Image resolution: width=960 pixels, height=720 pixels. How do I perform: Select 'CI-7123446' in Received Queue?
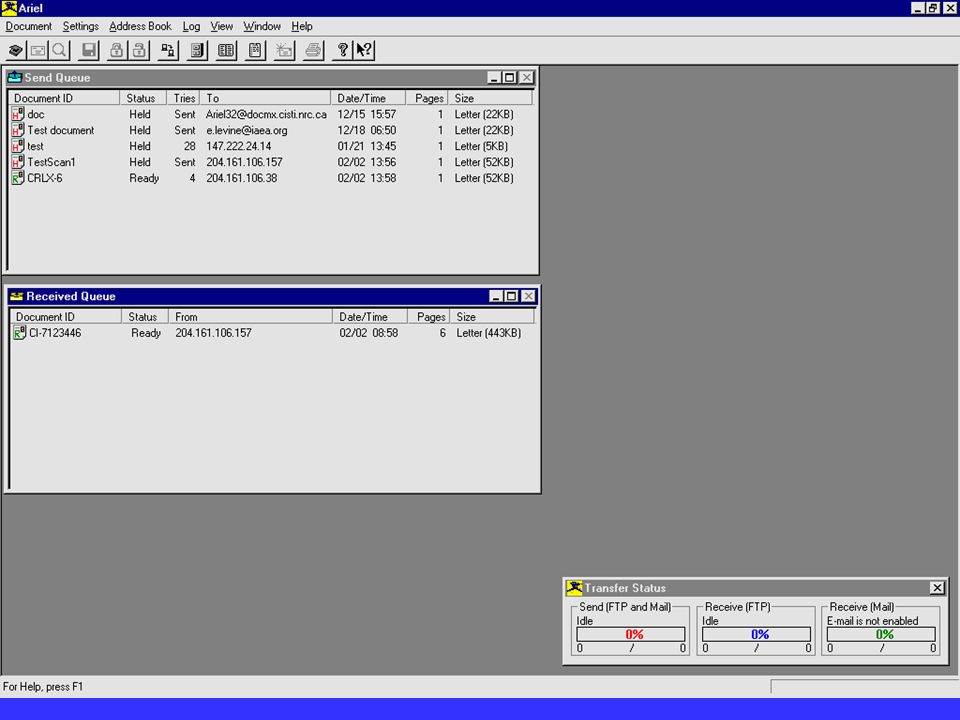pos(55,332)
